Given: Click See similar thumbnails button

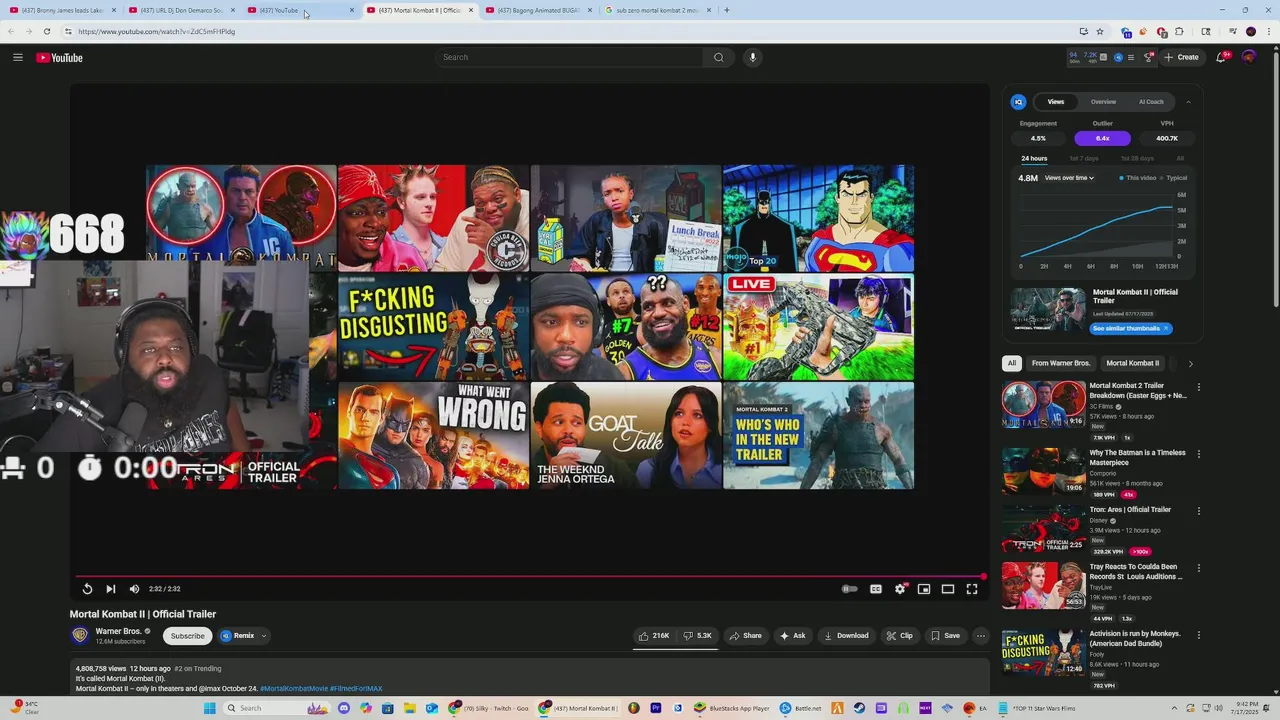Looking at the screenshot, I should [x=1130, y=328].
